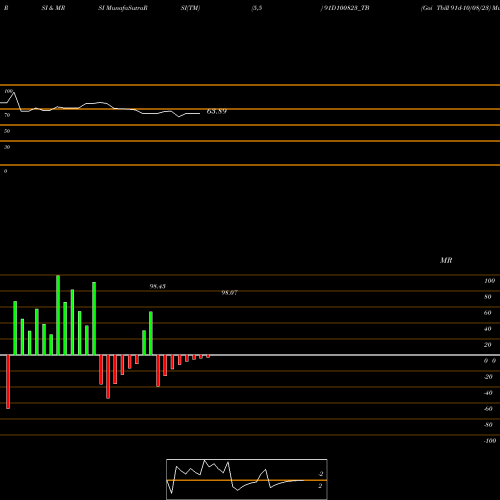Click the "SI MunafaSutraR" header text
Image resolution: width=500 pixels, height=500 pixels.
123,8
